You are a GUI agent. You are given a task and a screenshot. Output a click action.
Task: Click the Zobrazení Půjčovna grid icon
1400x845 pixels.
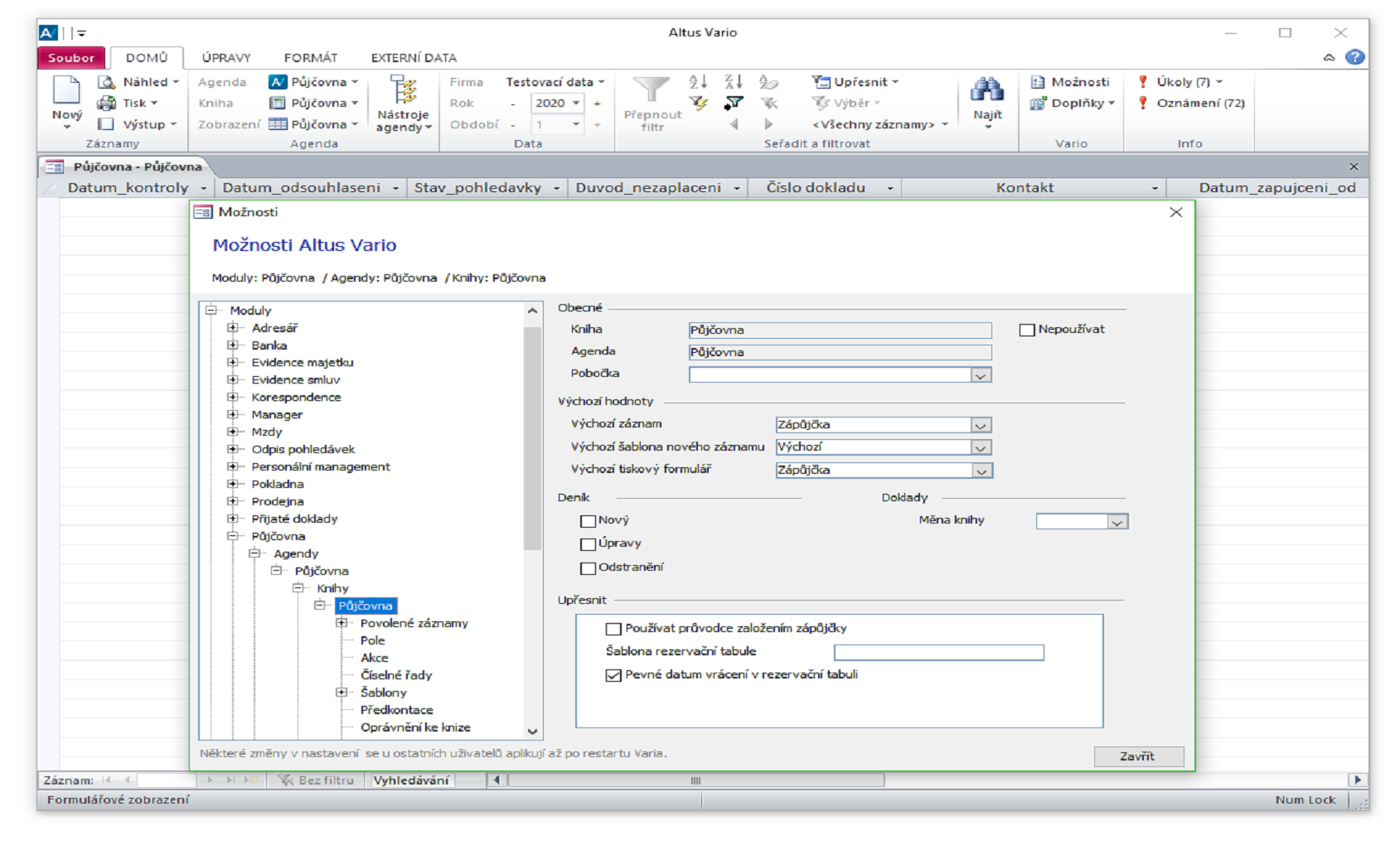(278, 124)
